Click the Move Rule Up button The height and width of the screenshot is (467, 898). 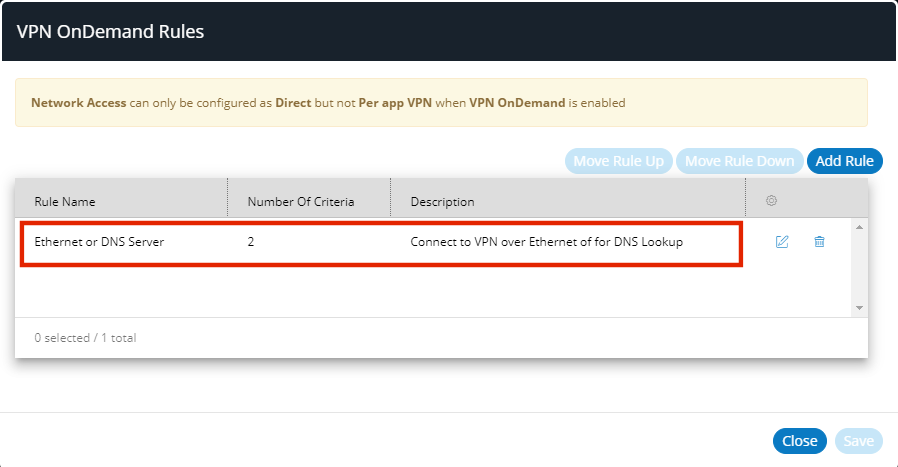pos(618,161)
